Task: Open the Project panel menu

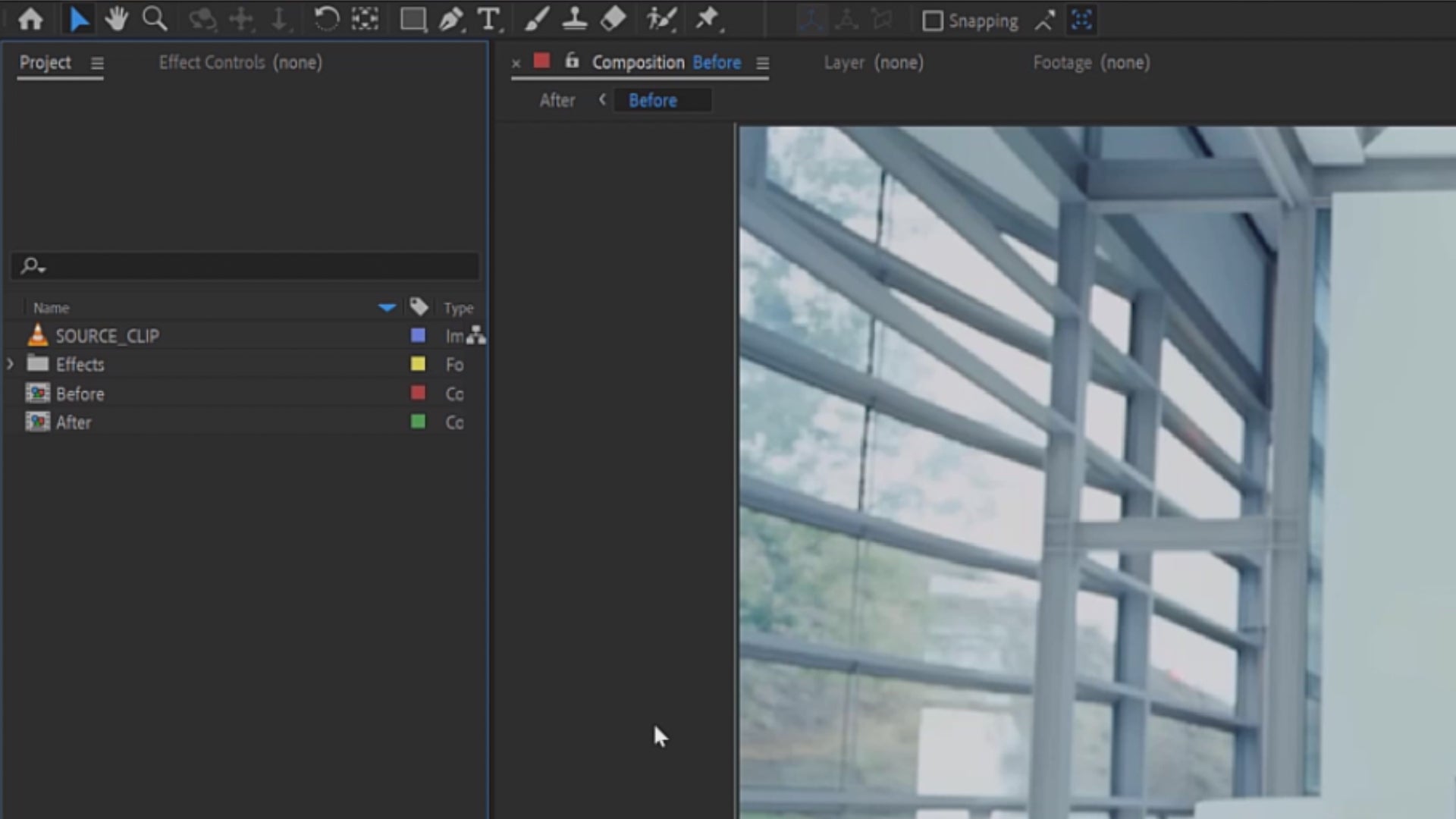Action: [x=97, y=63]
